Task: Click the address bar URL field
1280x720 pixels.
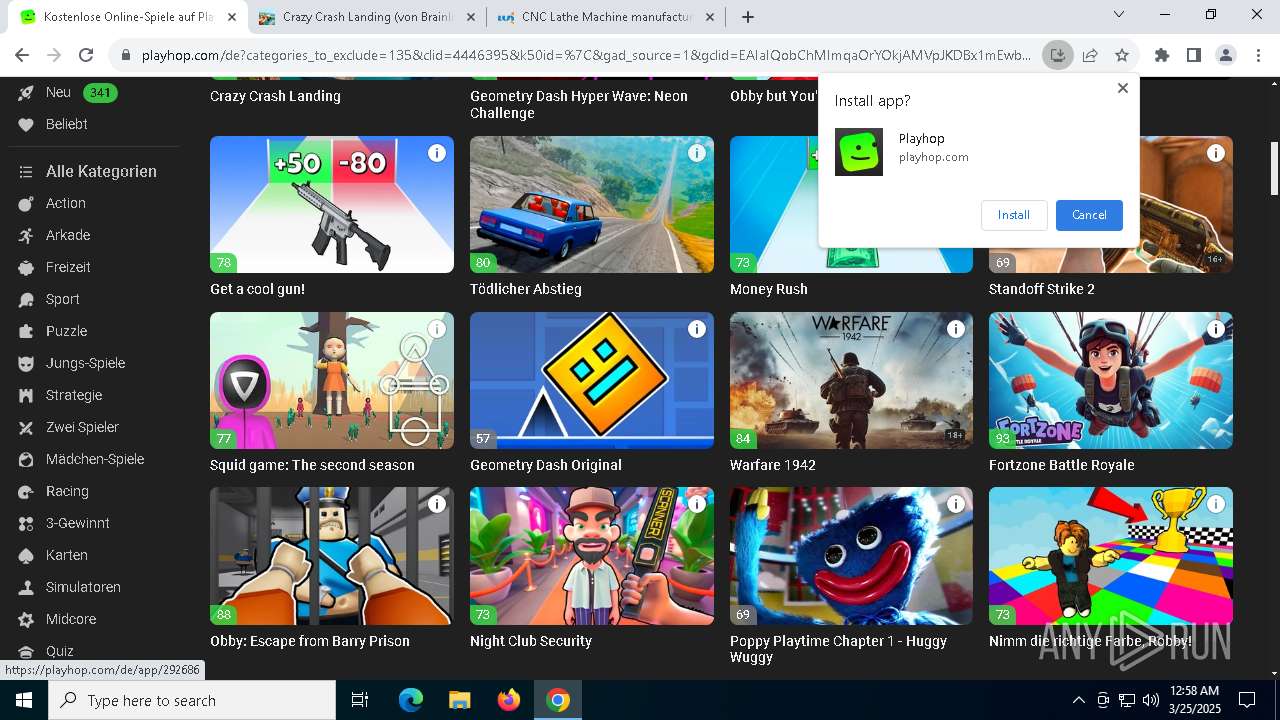Action: (586, 55)
